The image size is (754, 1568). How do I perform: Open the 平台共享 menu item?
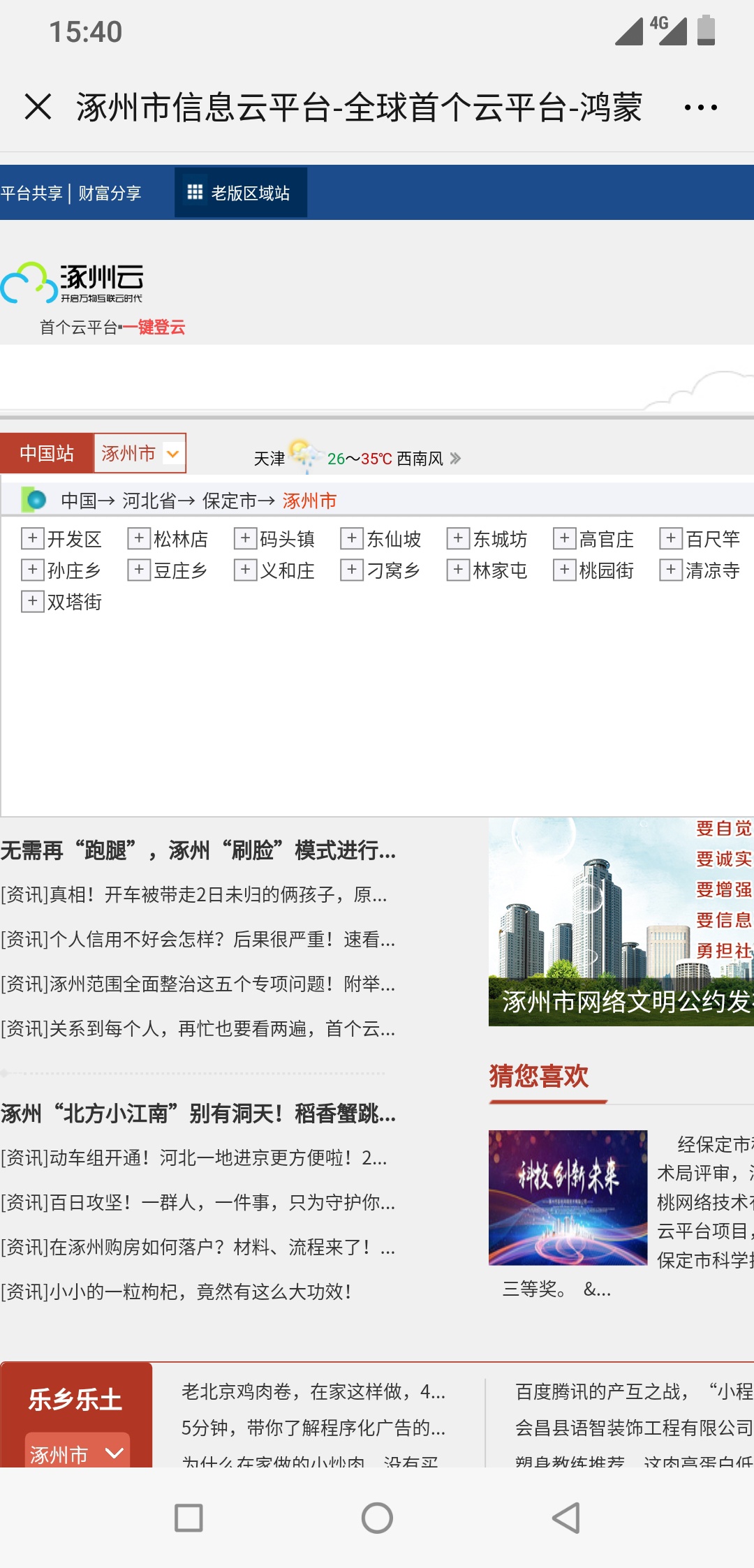coord(31,193)
